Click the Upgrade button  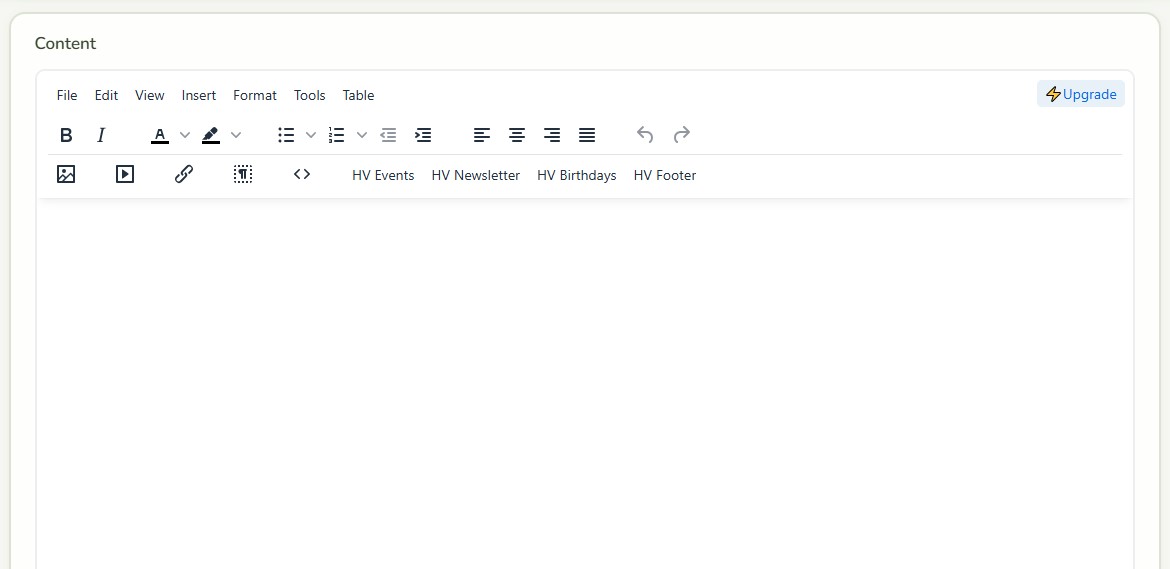1080,95
